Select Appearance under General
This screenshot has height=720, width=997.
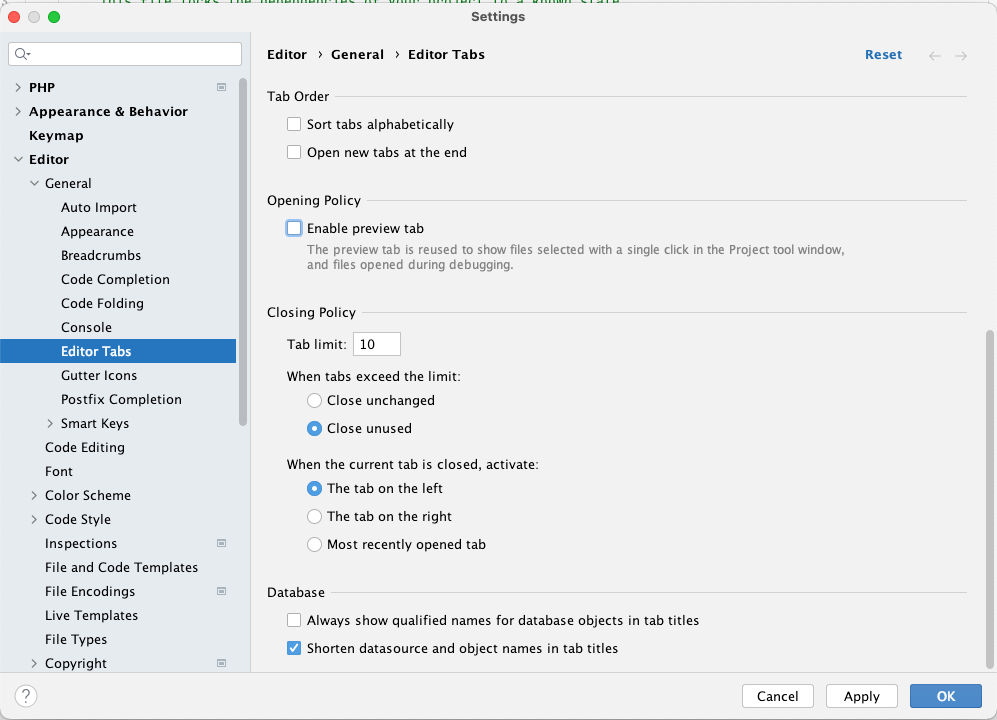[97, 232]
